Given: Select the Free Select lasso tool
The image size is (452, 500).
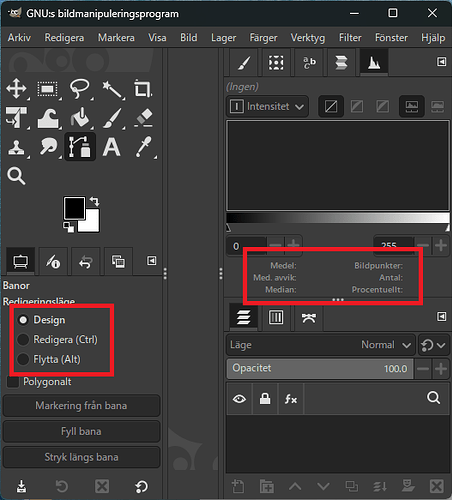Looking at the screenshot, I should pyautogui.click(x=79, y=89).
